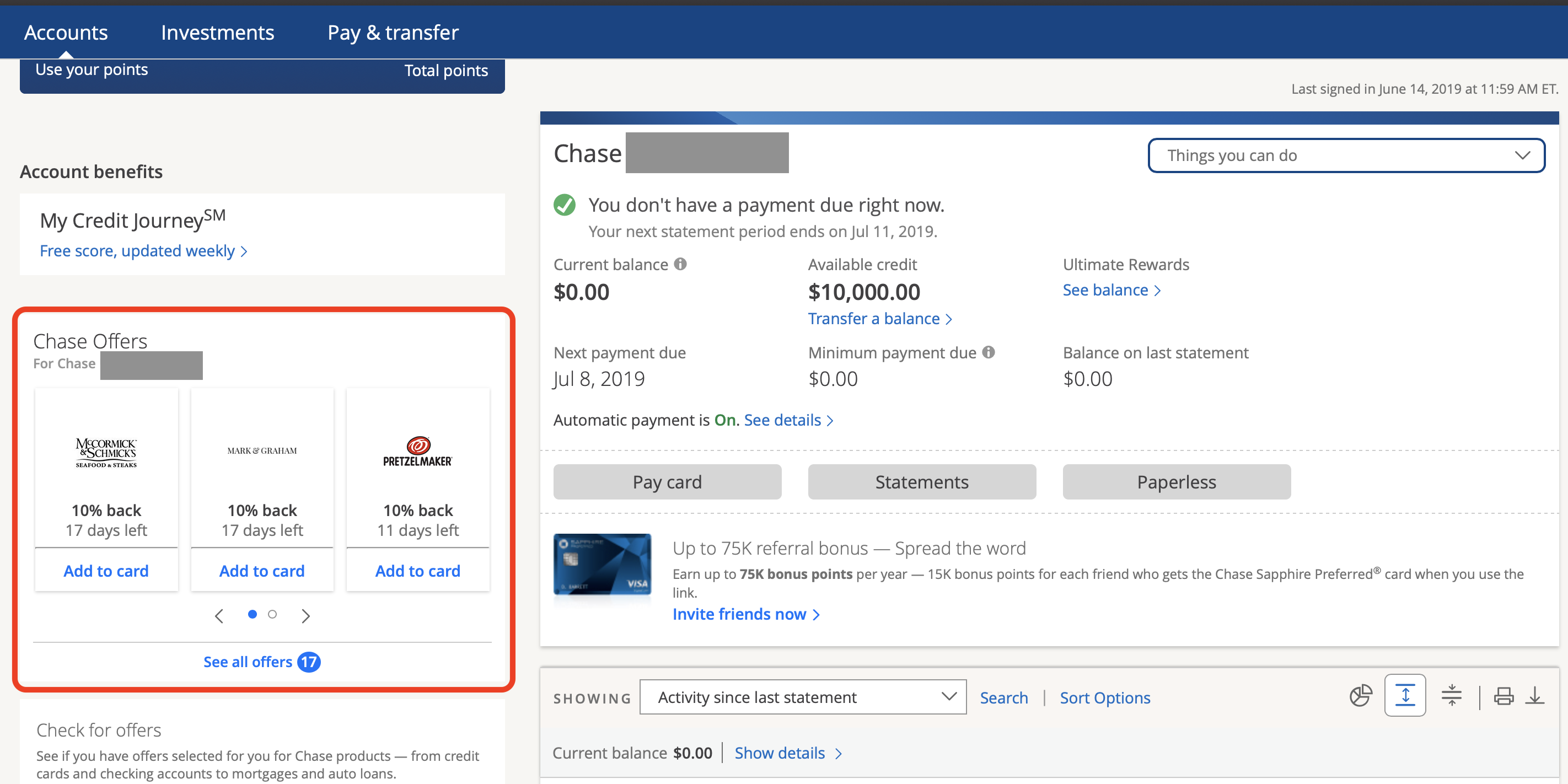Open the Things you can do dropdown

[x=1346, y=156]
